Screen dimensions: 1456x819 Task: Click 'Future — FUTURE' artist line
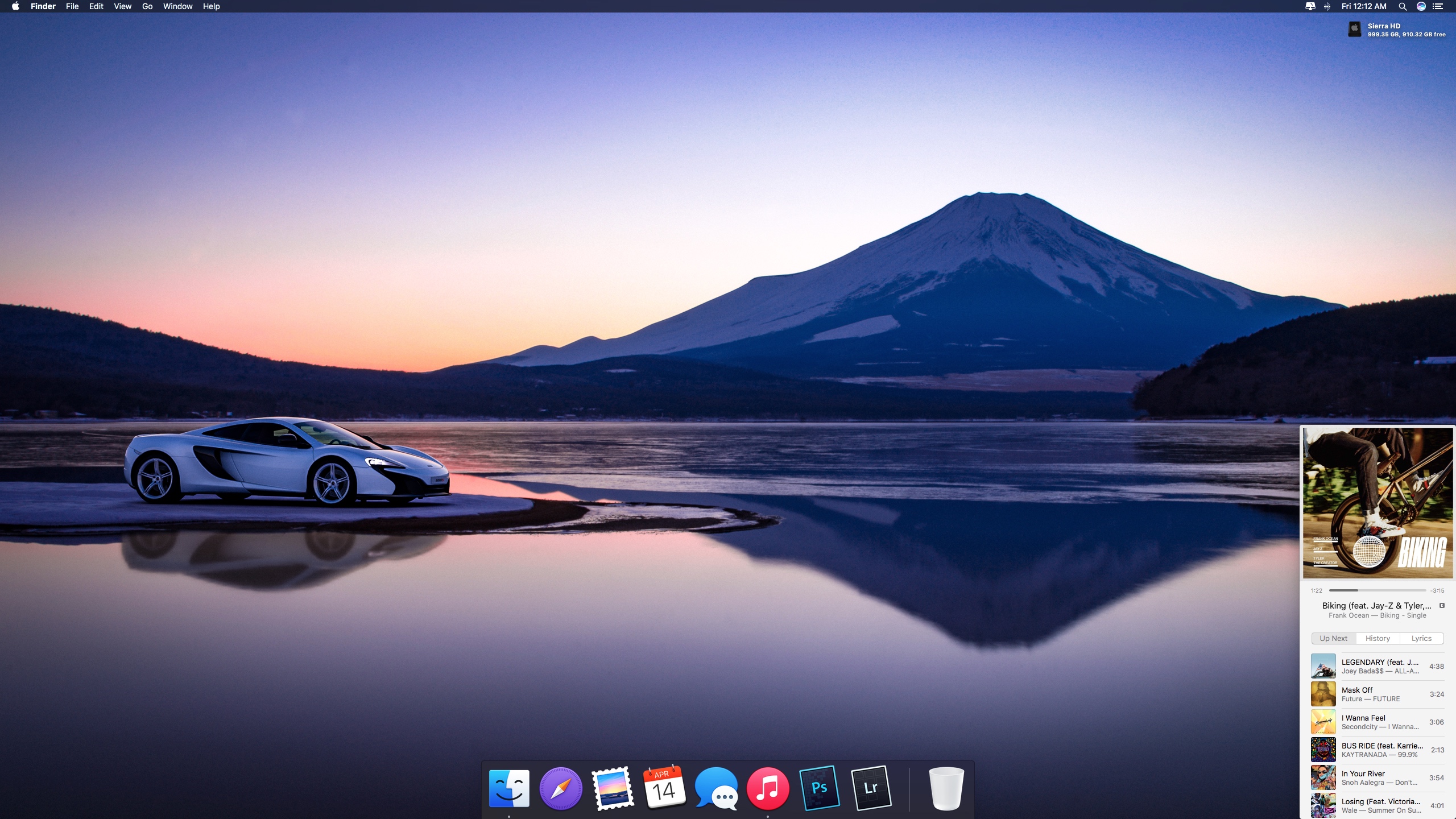pos(1371,699)
